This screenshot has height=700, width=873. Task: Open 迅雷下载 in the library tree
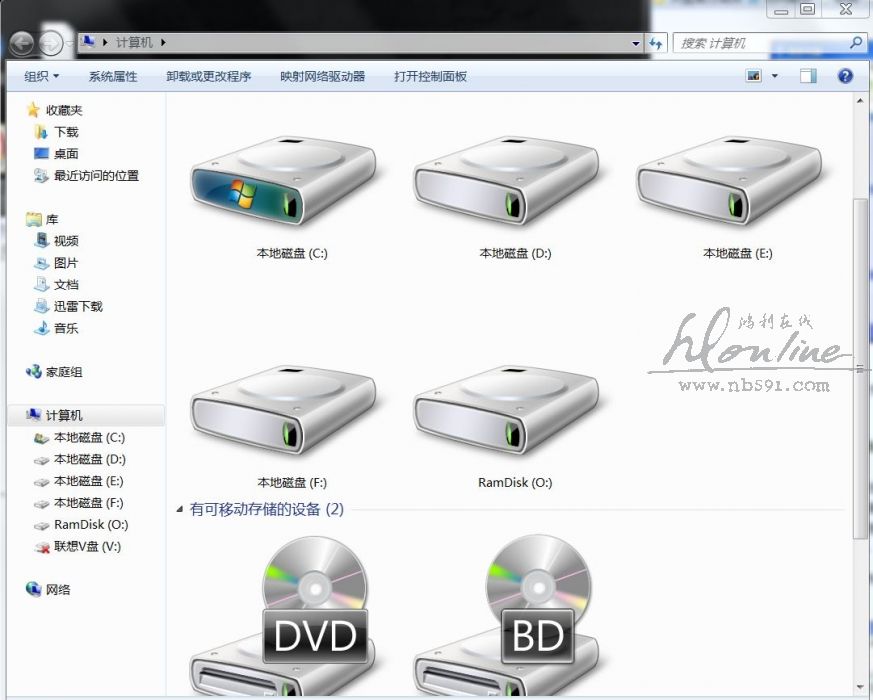point(78,307)
